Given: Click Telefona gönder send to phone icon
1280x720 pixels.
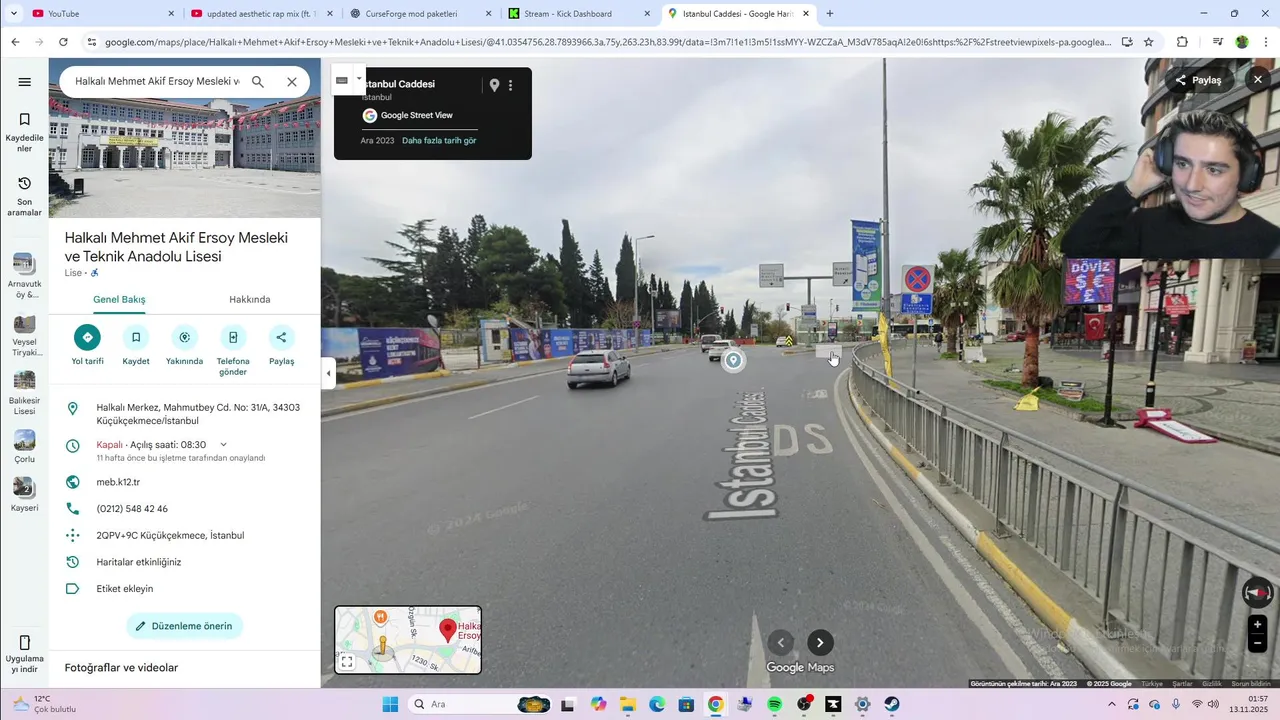Looking at the screenshot, I should pyautogui.click(x=233, y=338).
